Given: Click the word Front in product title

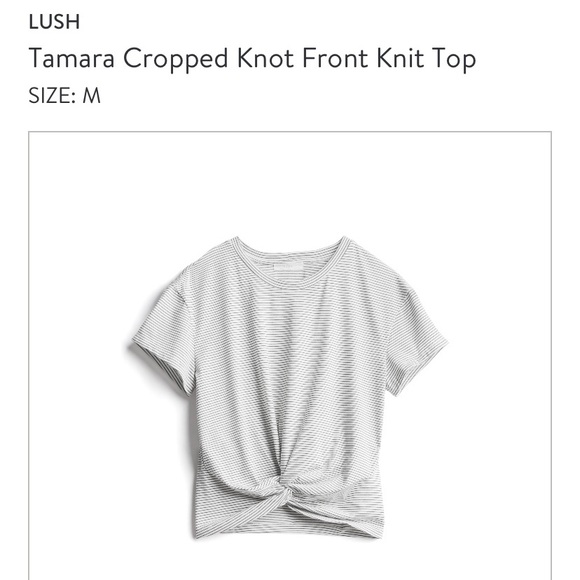Looking at the screenshot, I should click(x=335, y=58).
